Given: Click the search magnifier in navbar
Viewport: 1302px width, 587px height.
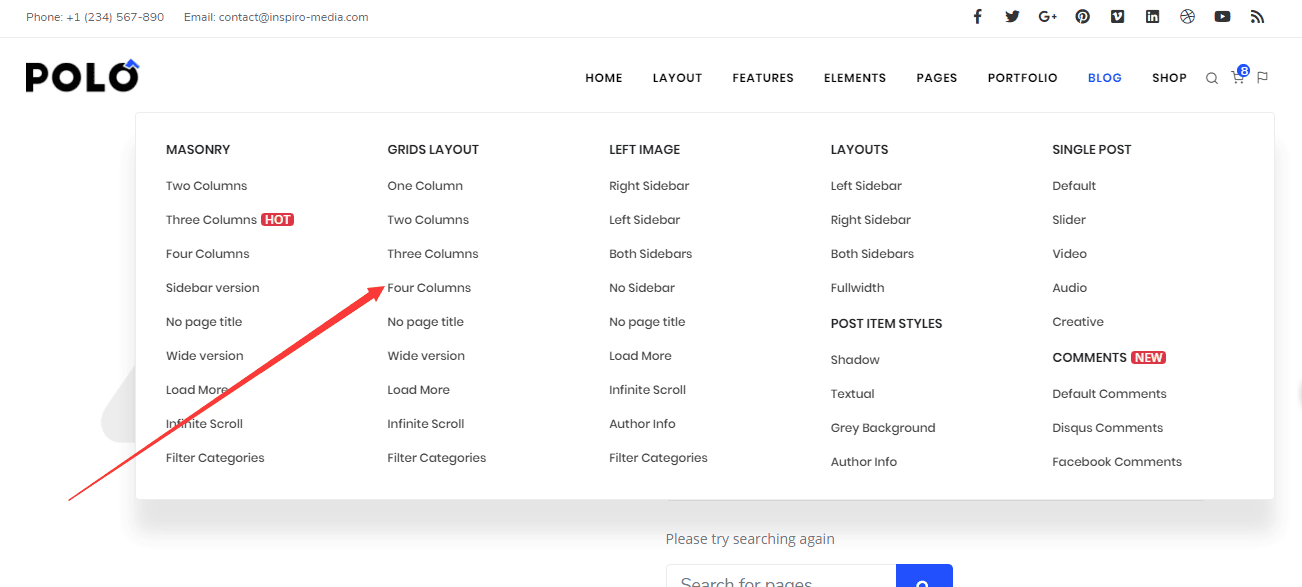Looking at the screenshot, I should 1211,78.
